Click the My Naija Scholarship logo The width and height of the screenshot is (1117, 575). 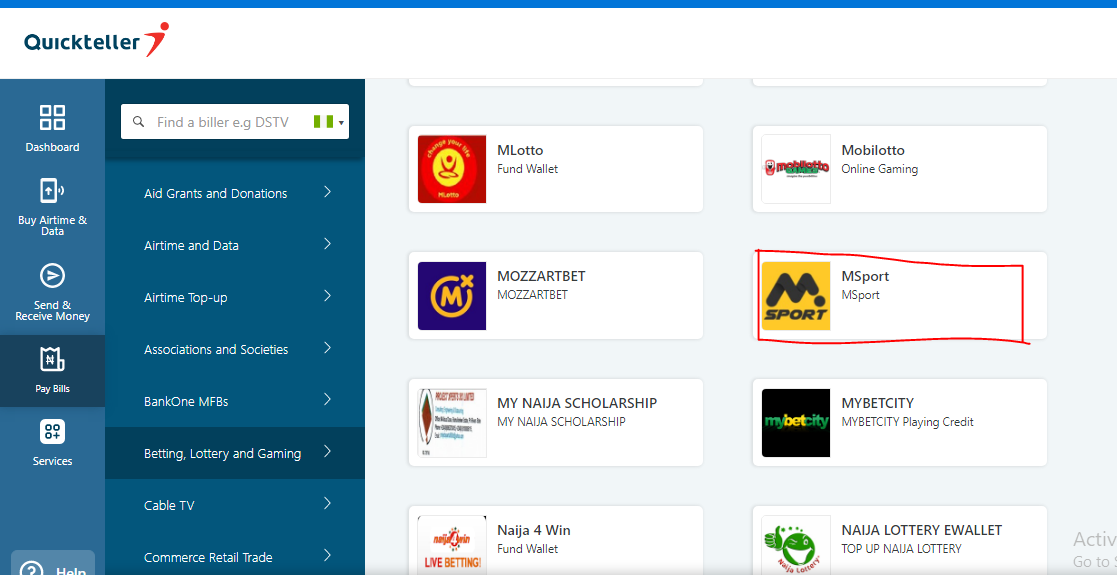(x=452, y=423)
